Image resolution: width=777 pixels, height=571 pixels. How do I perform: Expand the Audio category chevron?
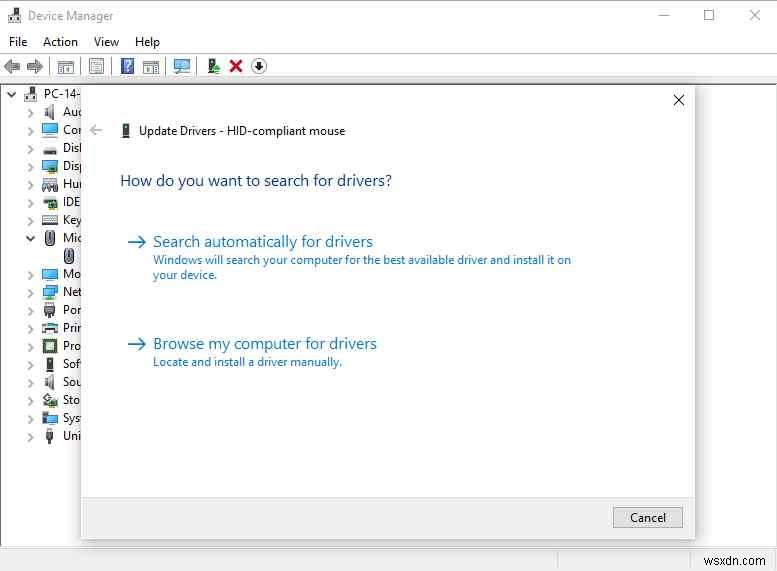31,113
